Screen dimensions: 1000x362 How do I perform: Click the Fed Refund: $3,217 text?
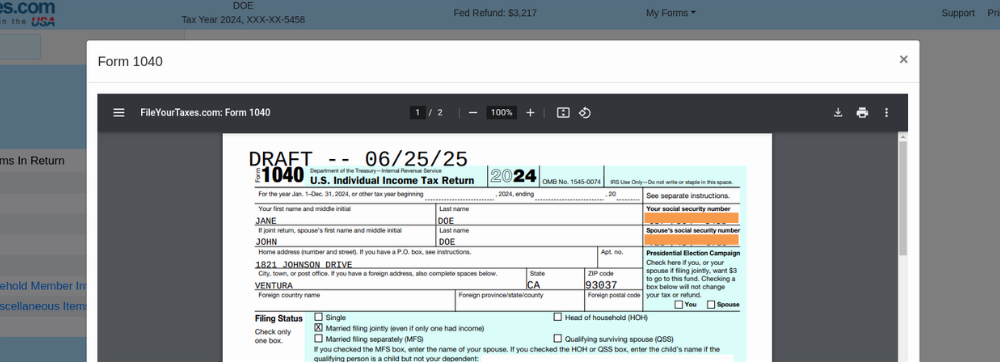point(495,13)
